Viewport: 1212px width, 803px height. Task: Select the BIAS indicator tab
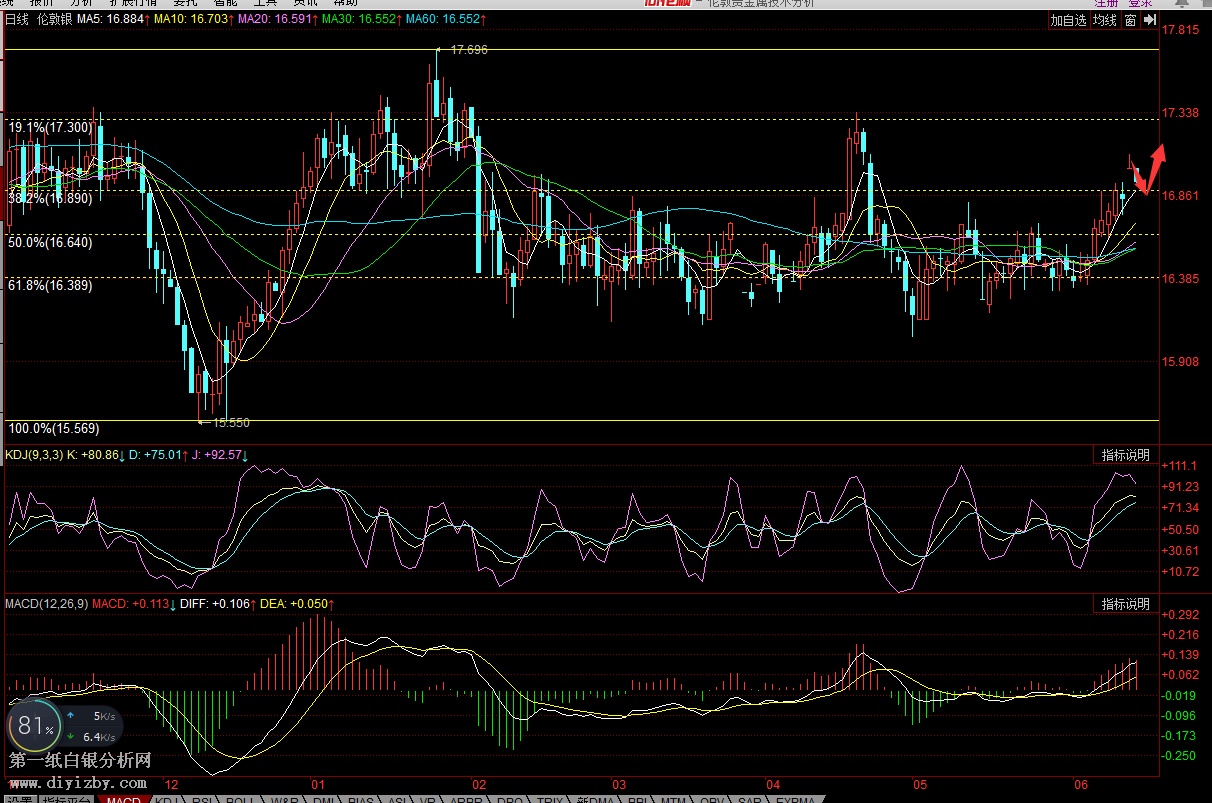359,799
